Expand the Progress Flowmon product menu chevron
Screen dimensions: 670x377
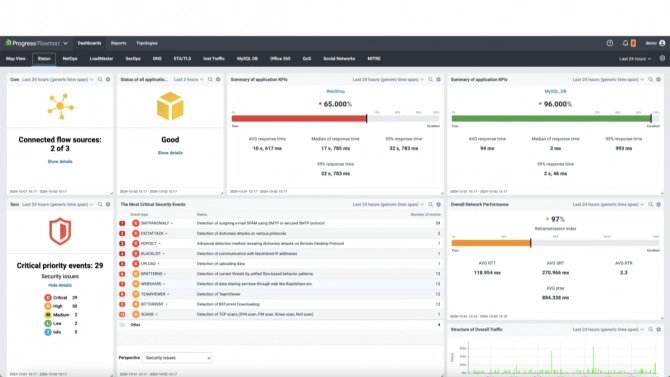coord(65,43)
